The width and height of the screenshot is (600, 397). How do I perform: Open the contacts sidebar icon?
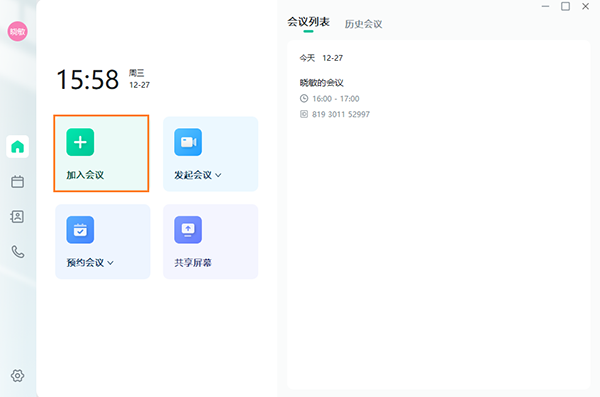pyautogui.click(x=17, y=217)
